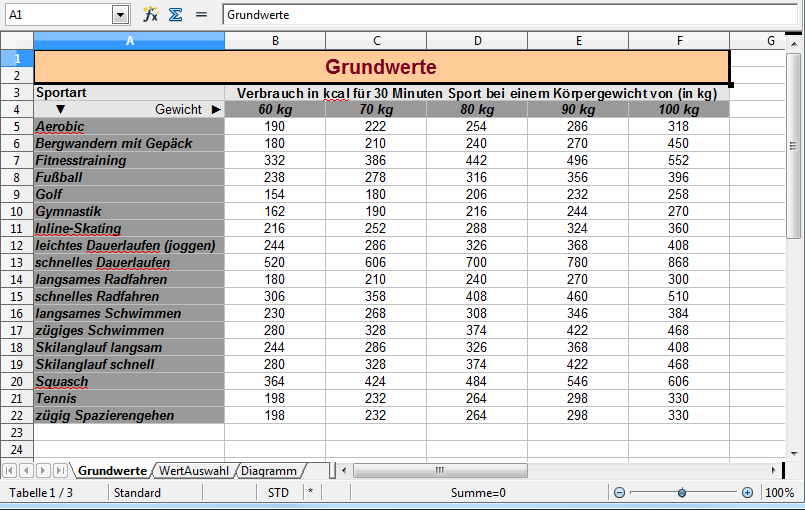Open the Diagramm sheet tab

click(268, 470)
